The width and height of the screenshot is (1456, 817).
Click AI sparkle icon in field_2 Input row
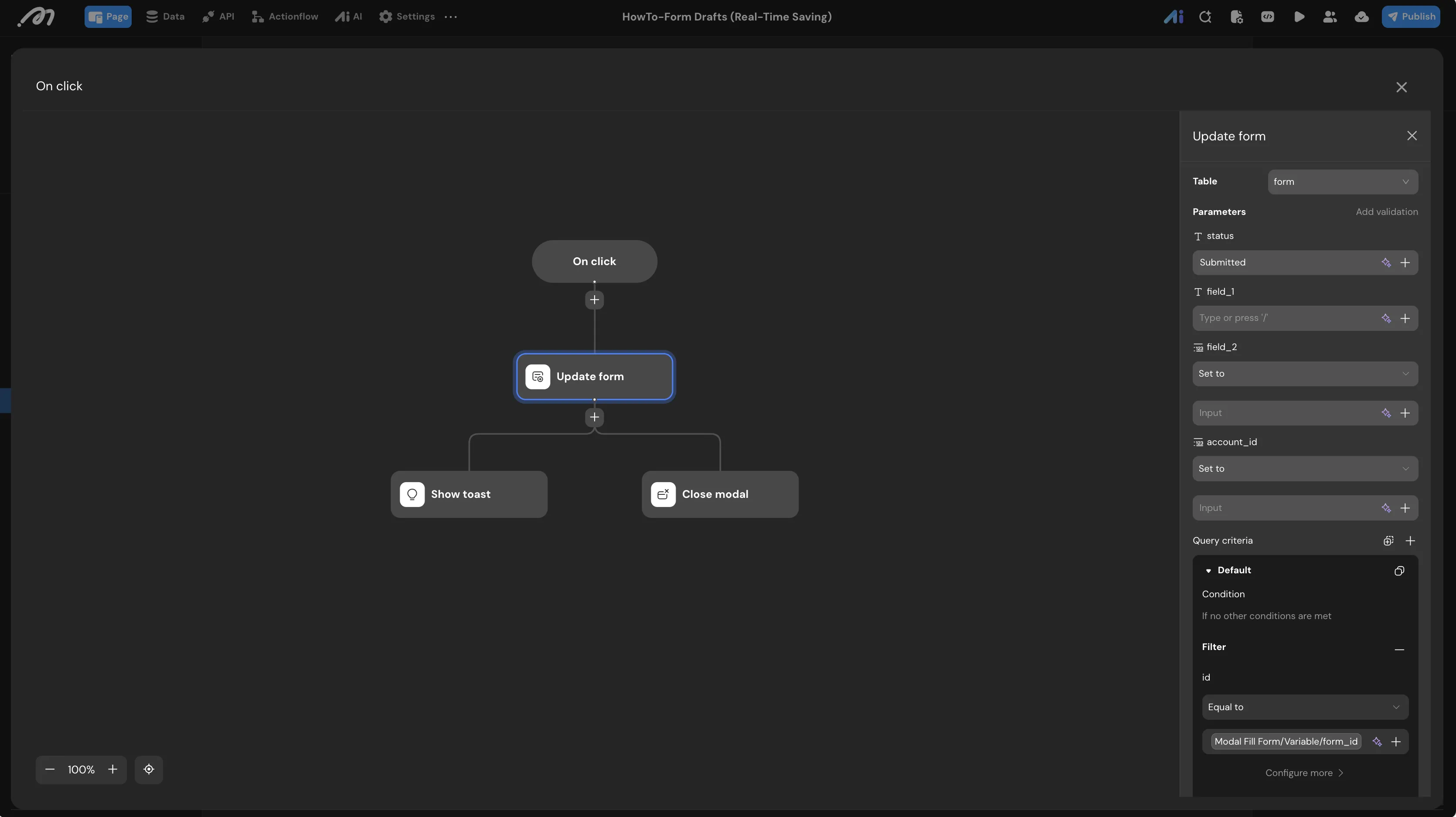pyautogui.click(x=1386, y=413)
